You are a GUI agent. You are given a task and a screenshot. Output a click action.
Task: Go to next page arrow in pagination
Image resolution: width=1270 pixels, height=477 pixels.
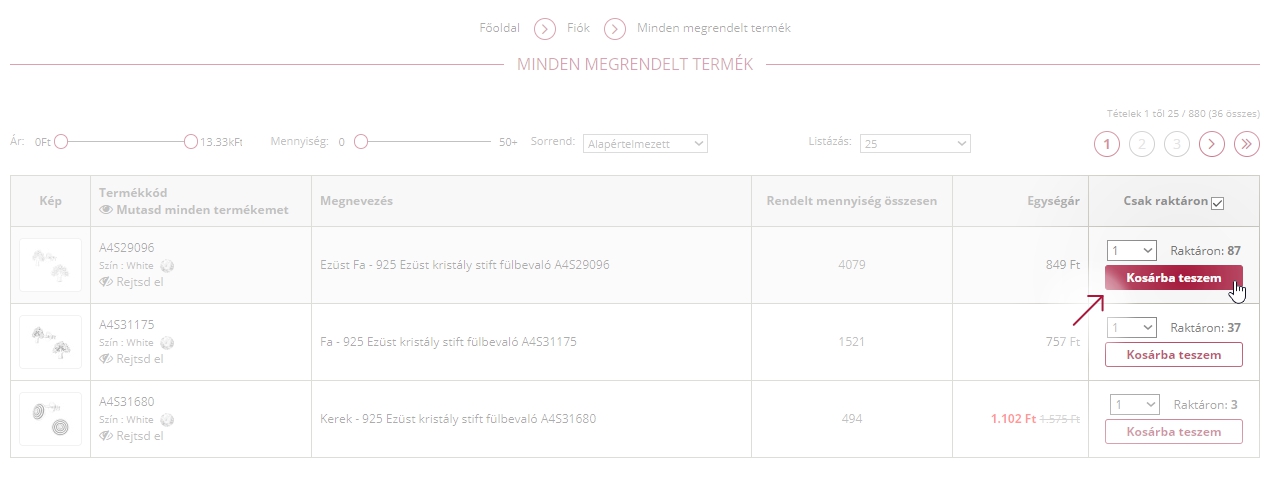pos(1212,144)
